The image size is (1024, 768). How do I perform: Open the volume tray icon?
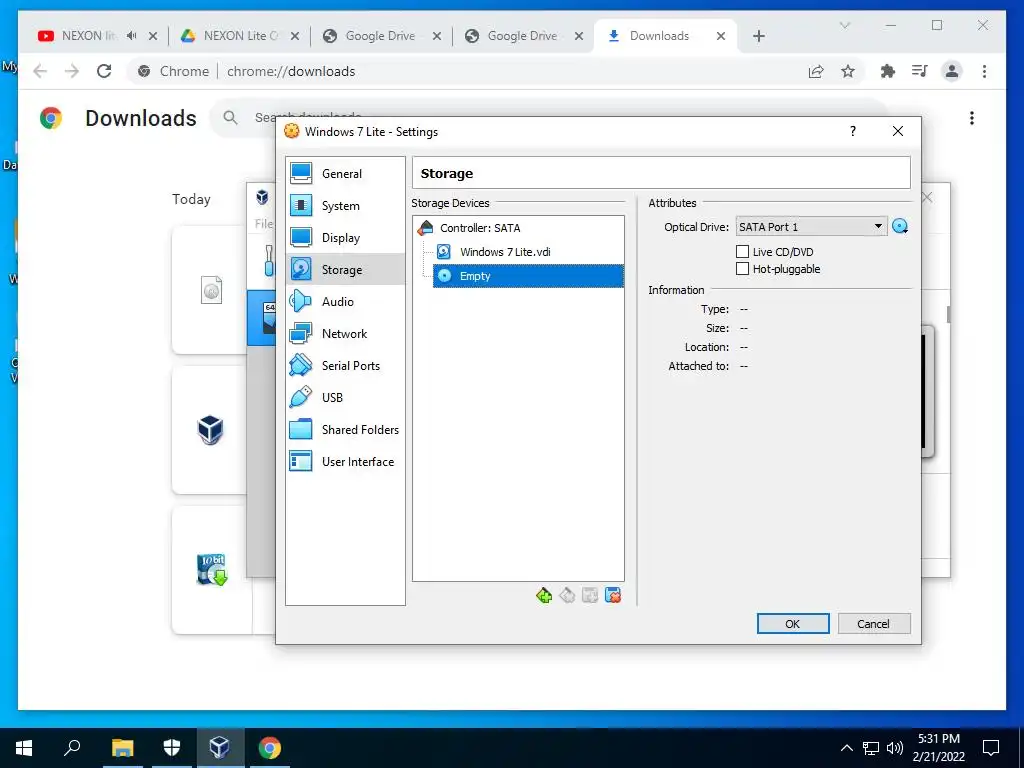(x=895, y=748)
